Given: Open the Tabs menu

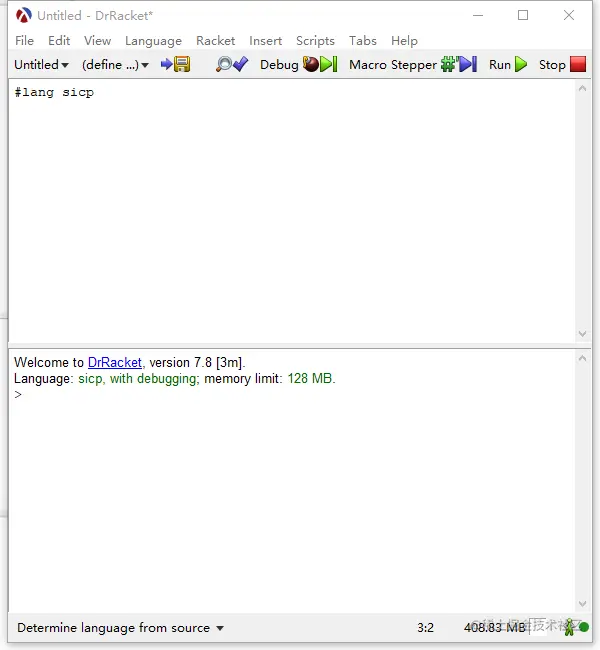Looking at the screenshot, I should (x=363, y=41).
